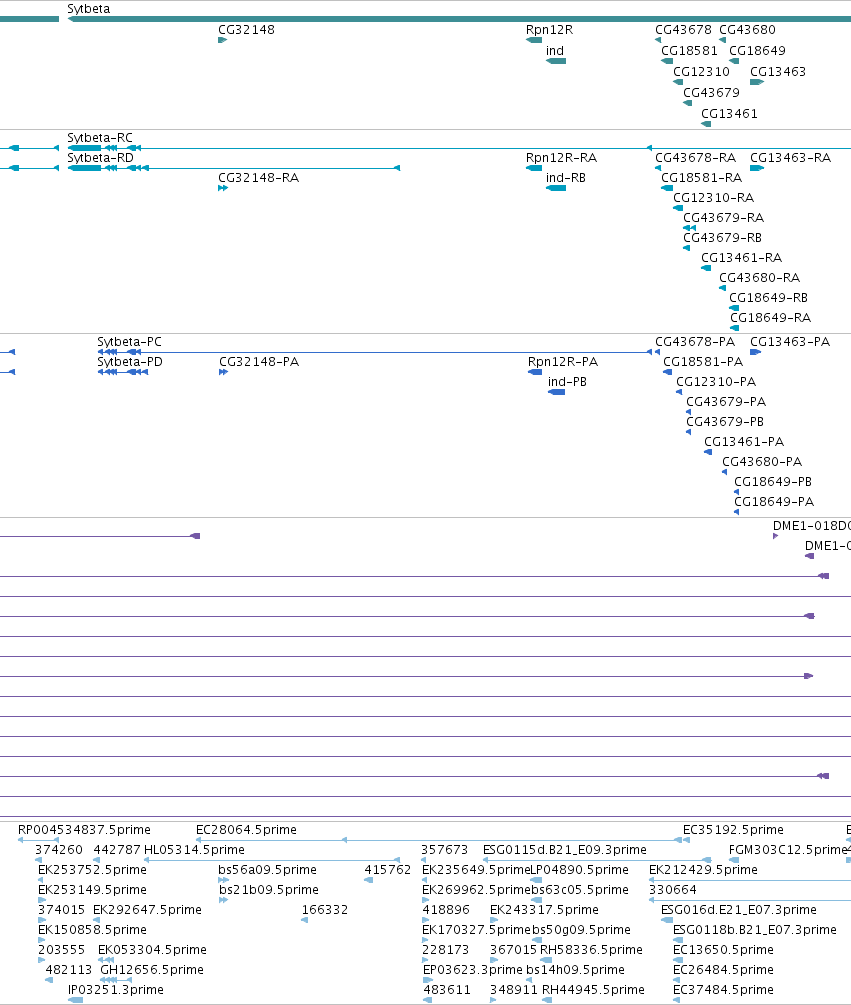Click the Rpn12R gene arrow glyph

(x=534, y=40)
